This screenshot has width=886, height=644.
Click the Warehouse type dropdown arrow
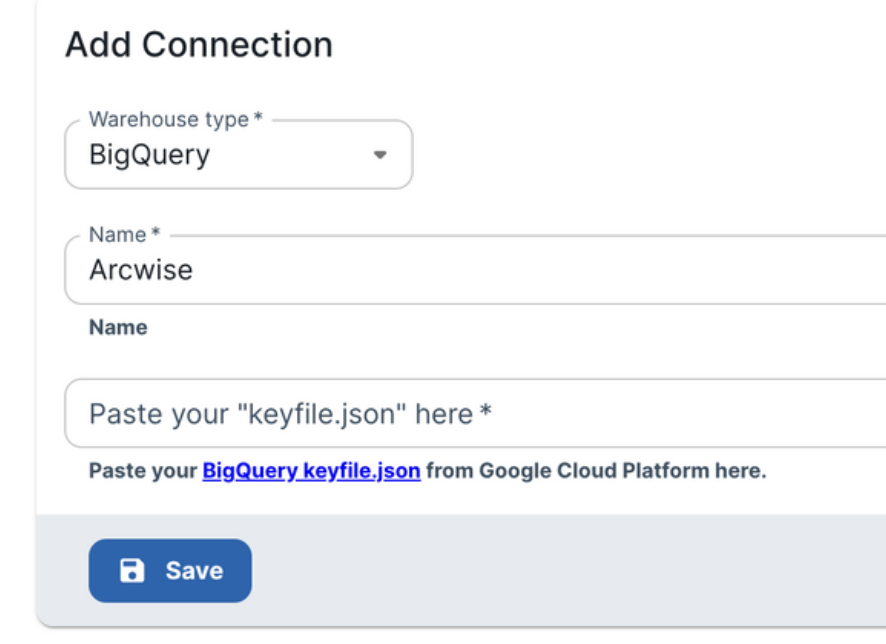(379, 156)
